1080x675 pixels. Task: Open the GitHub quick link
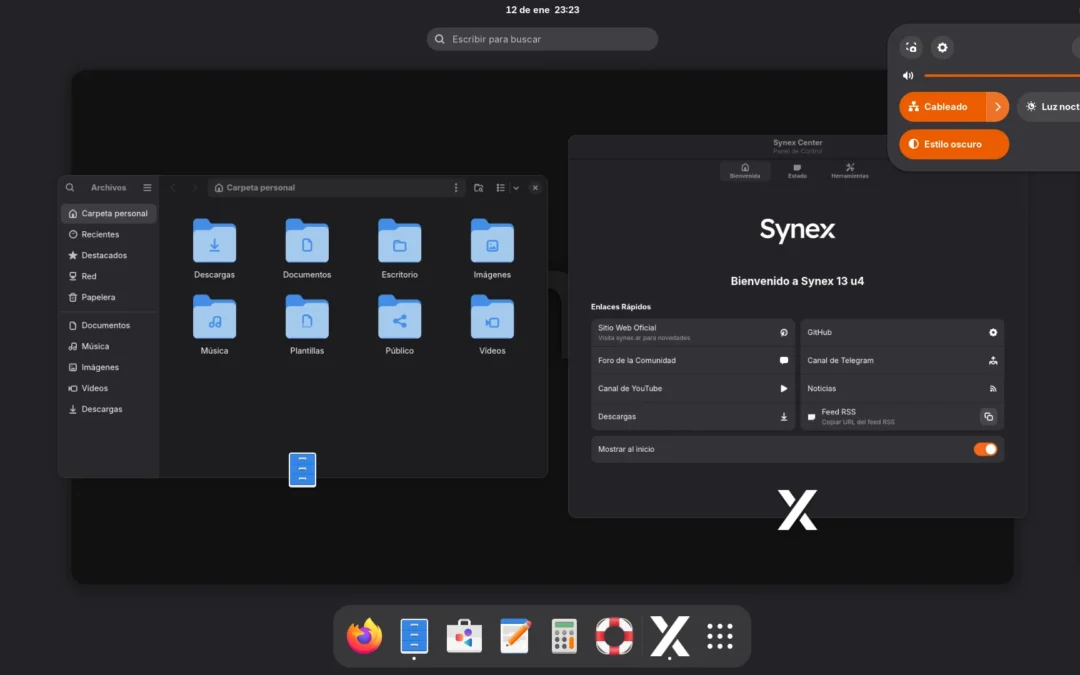tap(900, 331)
